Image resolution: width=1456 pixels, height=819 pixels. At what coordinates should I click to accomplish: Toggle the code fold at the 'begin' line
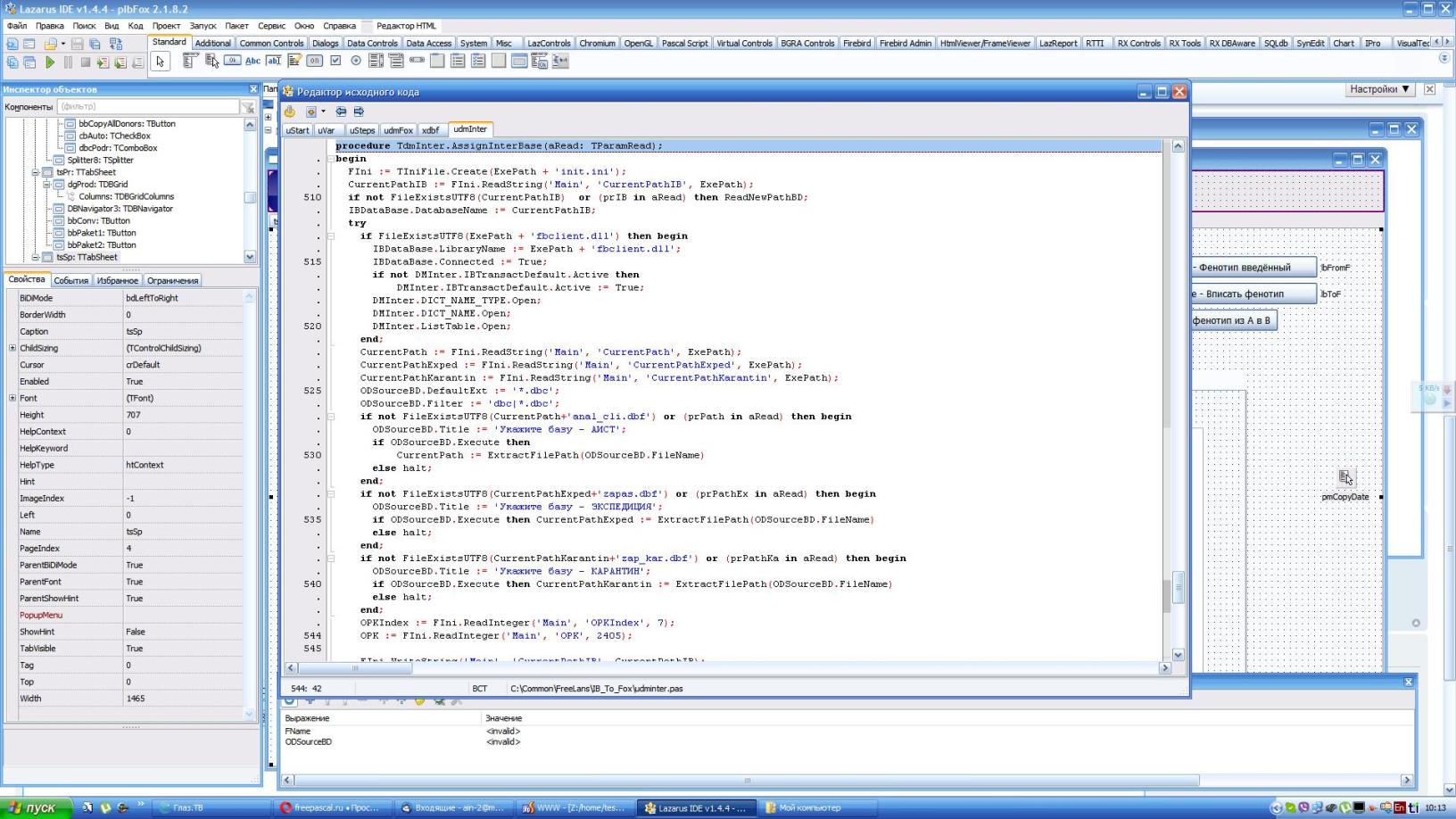[331, 159]
